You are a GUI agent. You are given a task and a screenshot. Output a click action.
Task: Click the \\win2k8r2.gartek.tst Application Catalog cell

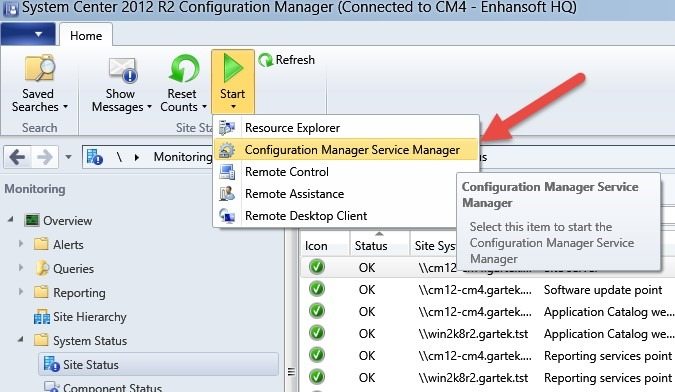[473, 333]
